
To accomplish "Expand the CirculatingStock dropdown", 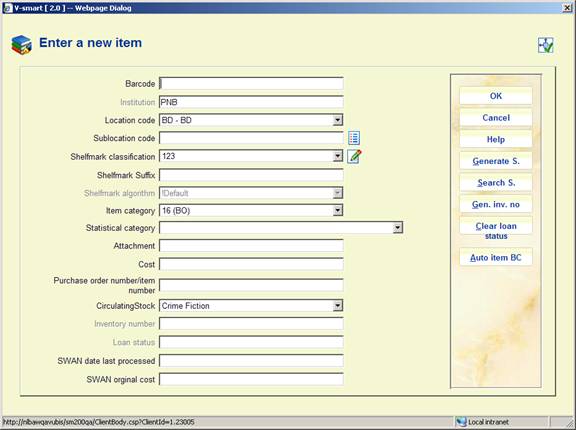I will 337,306.
